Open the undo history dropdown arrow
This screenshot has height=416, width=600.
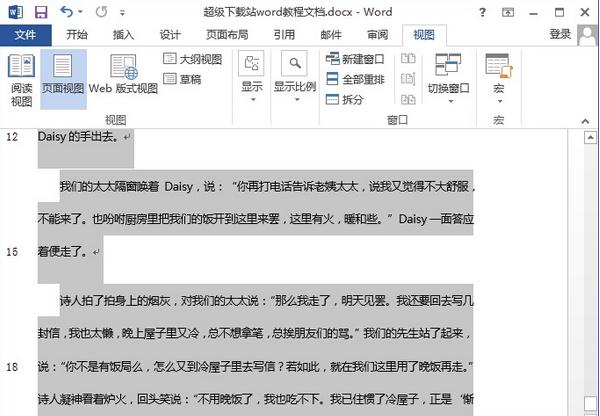[80, 12]
